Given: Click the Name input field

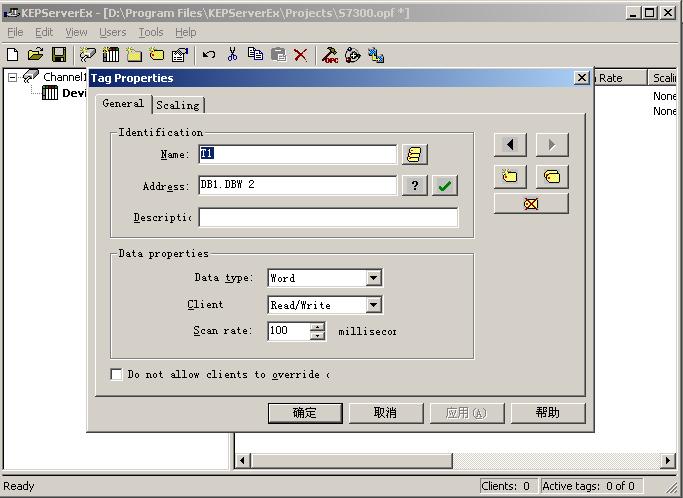Looking at the screenshot, I should [x=298, y=154].
